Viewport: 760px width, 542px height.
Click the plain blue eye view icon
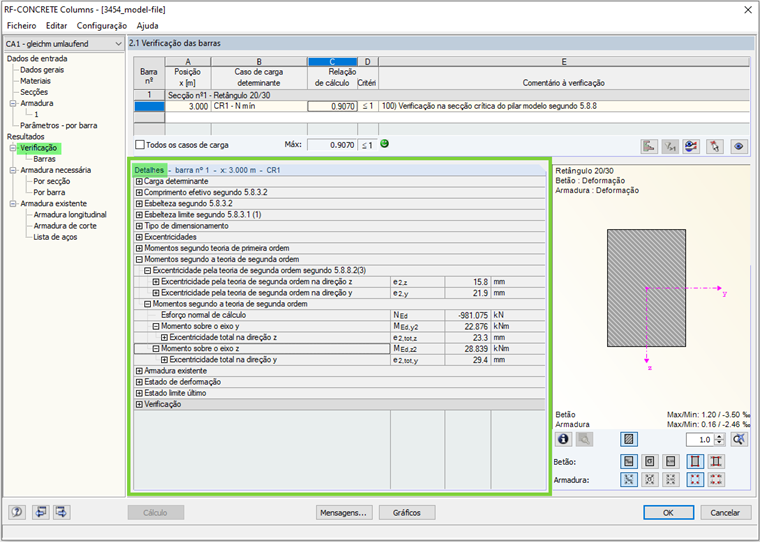coord(739,146)
